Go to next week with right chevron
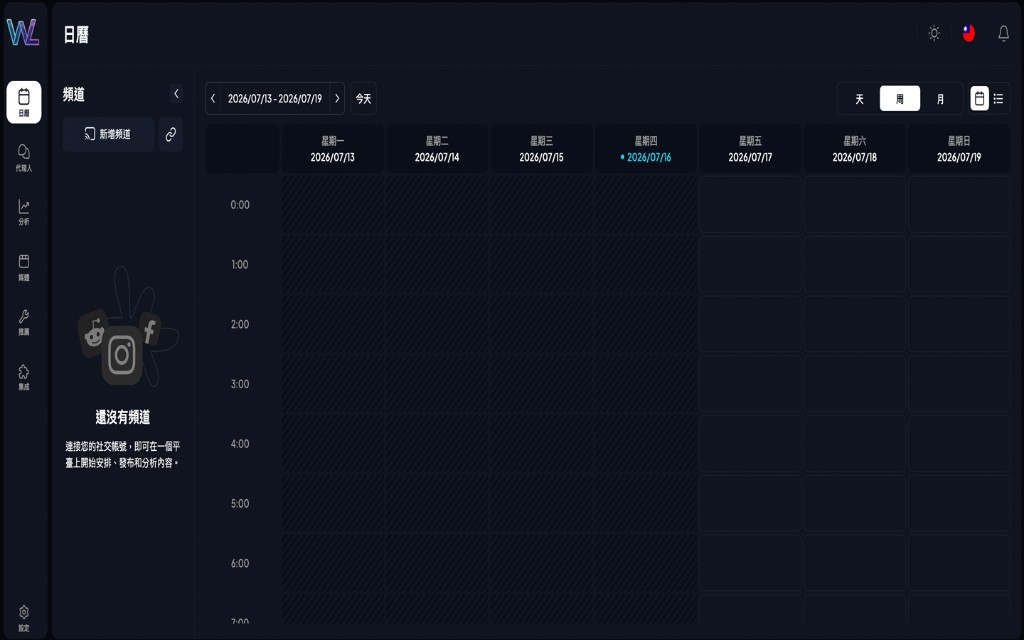Viewport: 1024px width, 640px height. [x=337, y=99]
